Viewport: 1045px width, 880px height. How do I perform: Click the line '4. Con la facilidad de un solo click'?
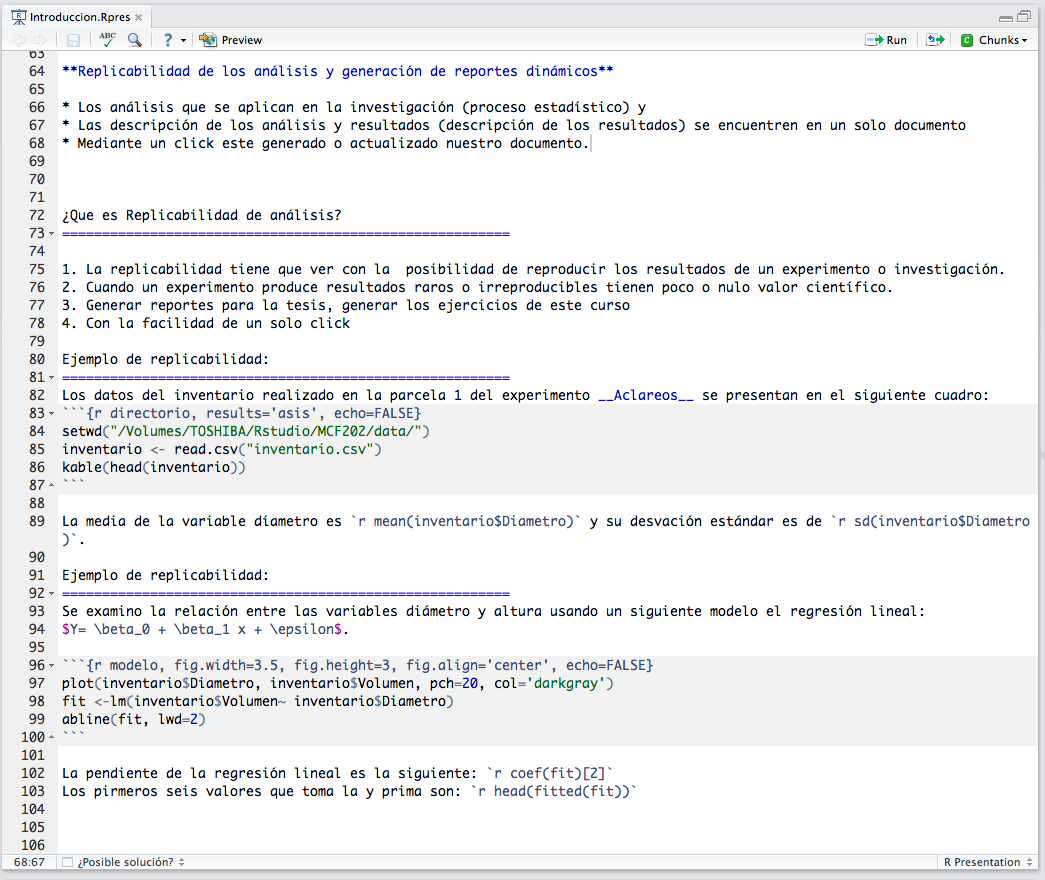206,323
